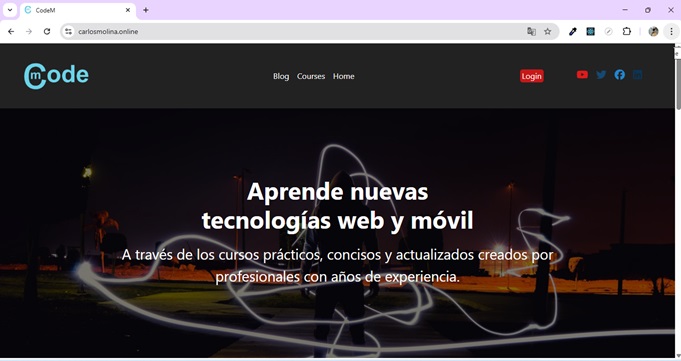Open the Facebook social icon

[620, 75]
